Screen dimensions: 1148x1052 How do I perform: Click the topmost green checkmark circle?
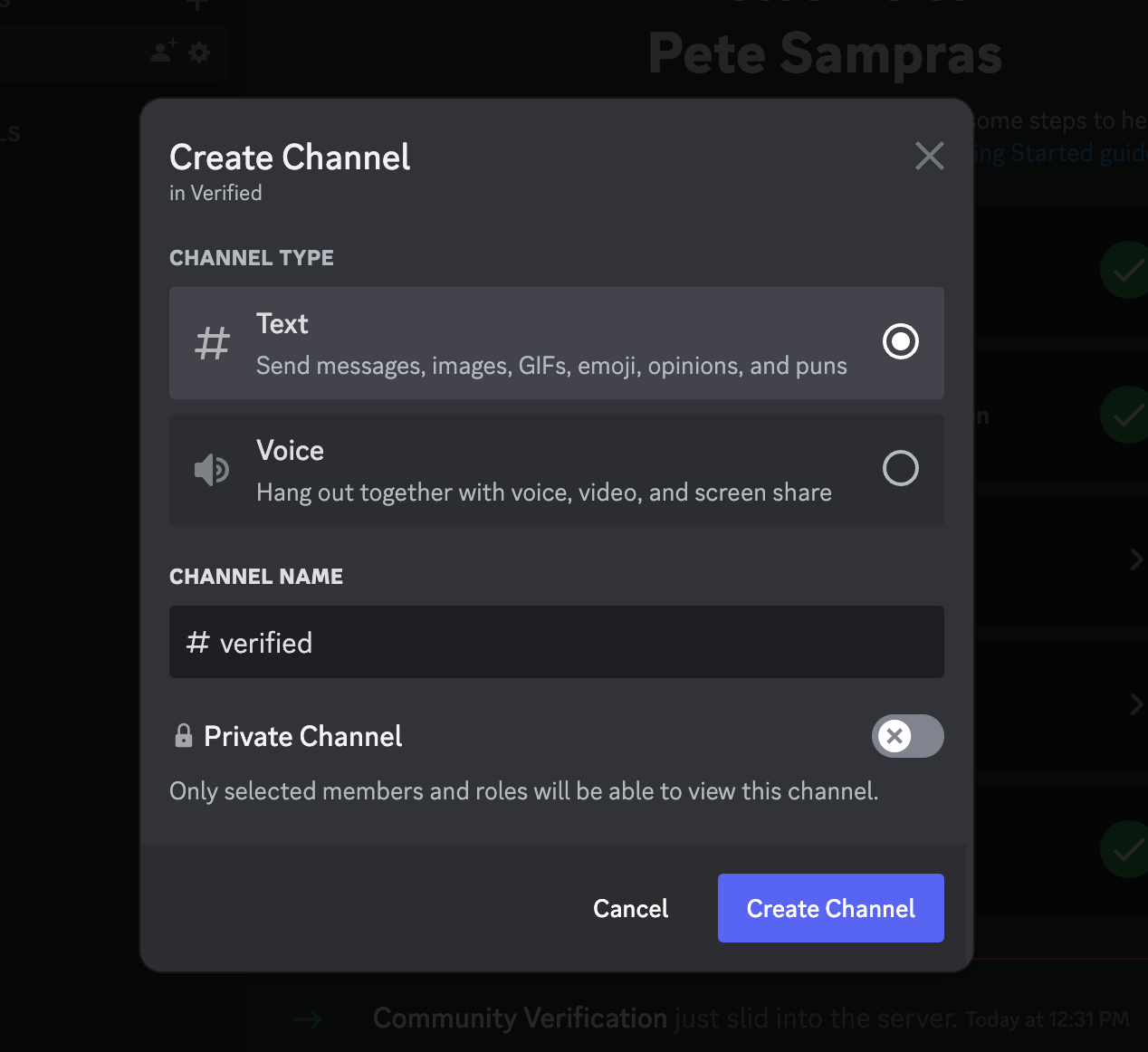1125,270
